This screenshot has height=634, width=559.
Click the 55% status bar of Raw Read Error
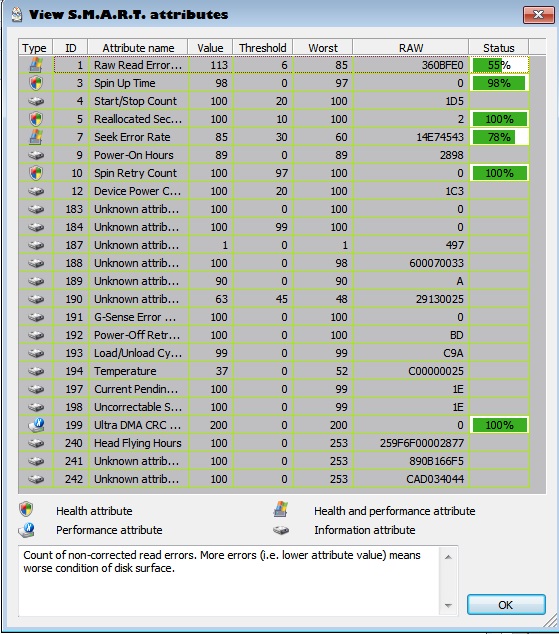point(500,65)
